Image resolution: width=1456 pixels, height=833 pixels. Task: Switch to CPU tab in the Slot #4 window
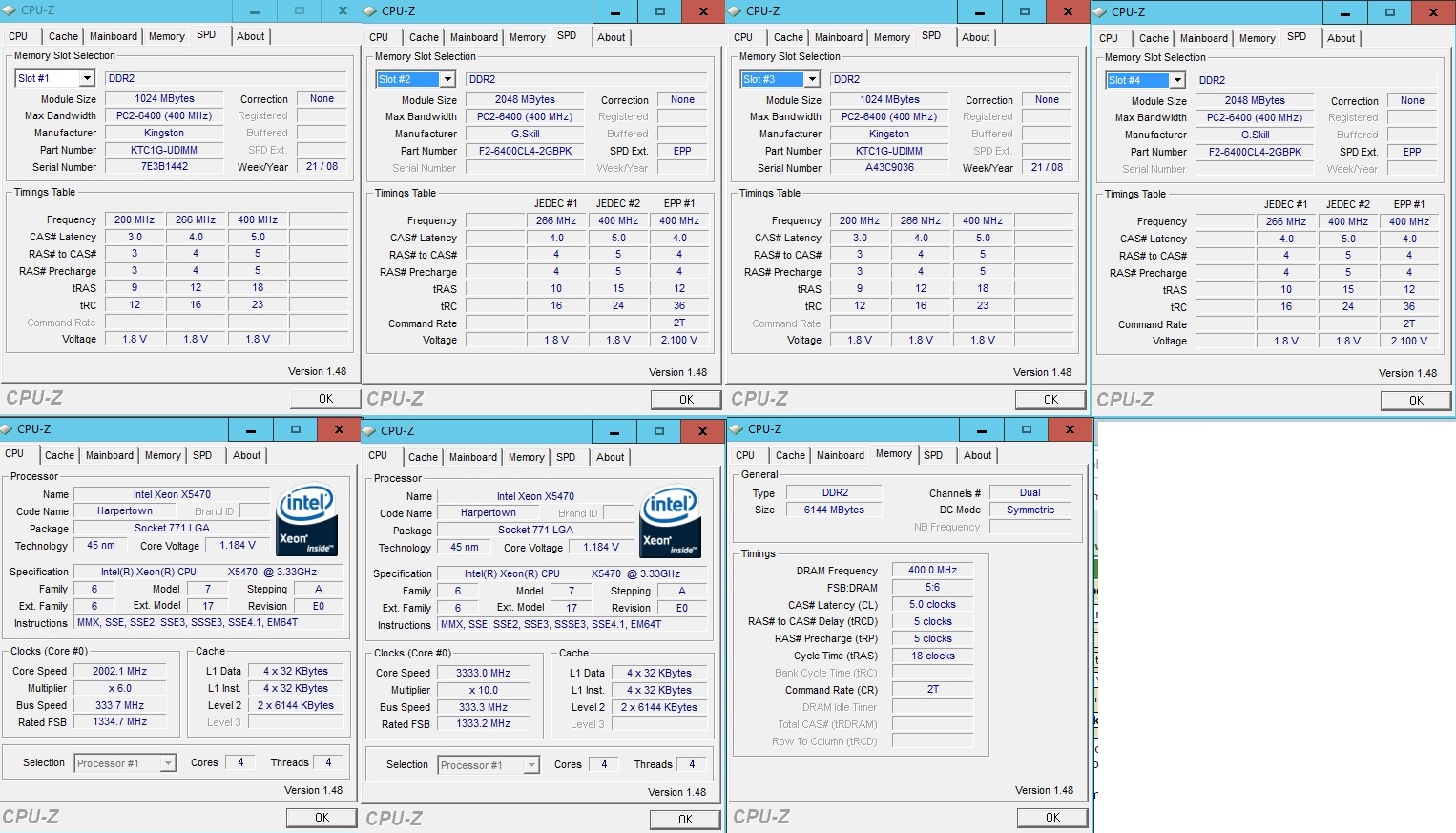(x=1109, y=38)
